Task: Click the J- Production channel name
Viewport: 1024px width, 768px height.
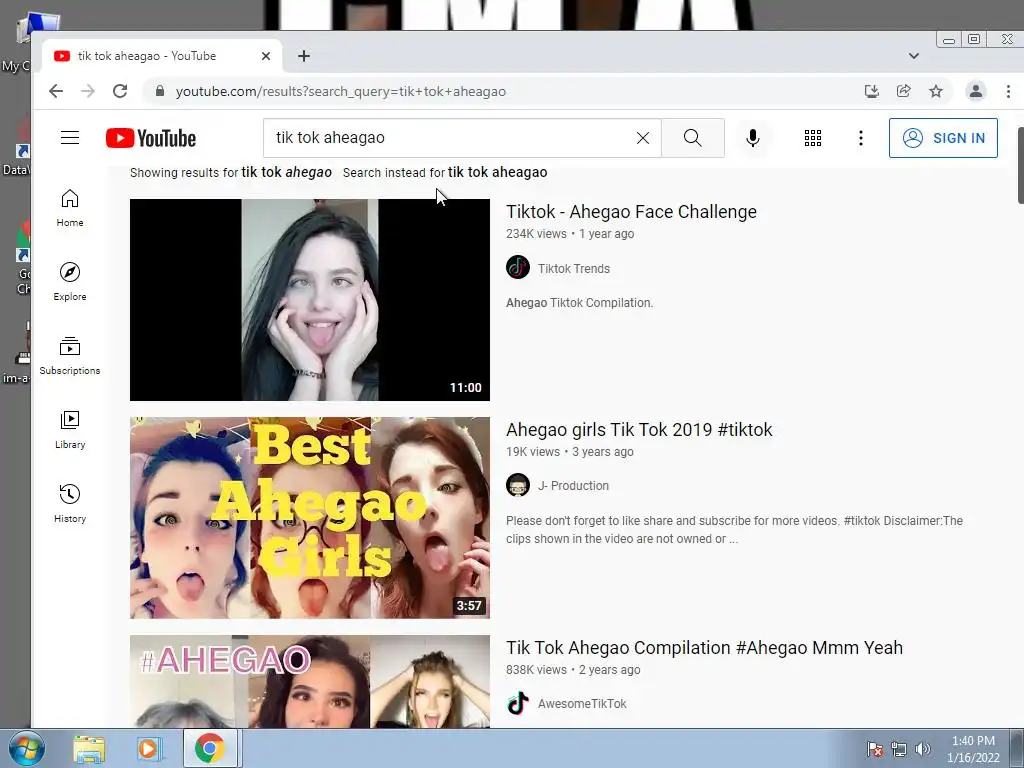Action: pyautogui.click(x=573, y=485)
